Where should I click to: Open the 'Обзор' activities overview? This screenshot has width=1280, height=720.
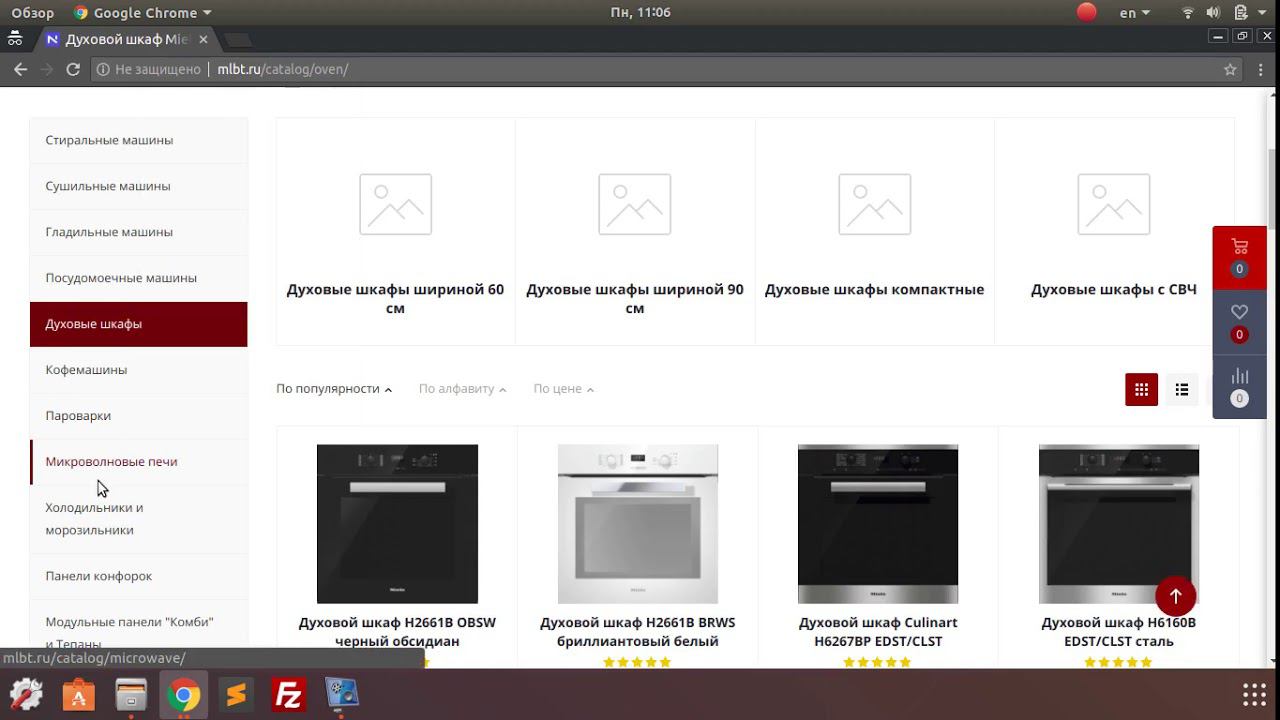[x=33, y=13]
